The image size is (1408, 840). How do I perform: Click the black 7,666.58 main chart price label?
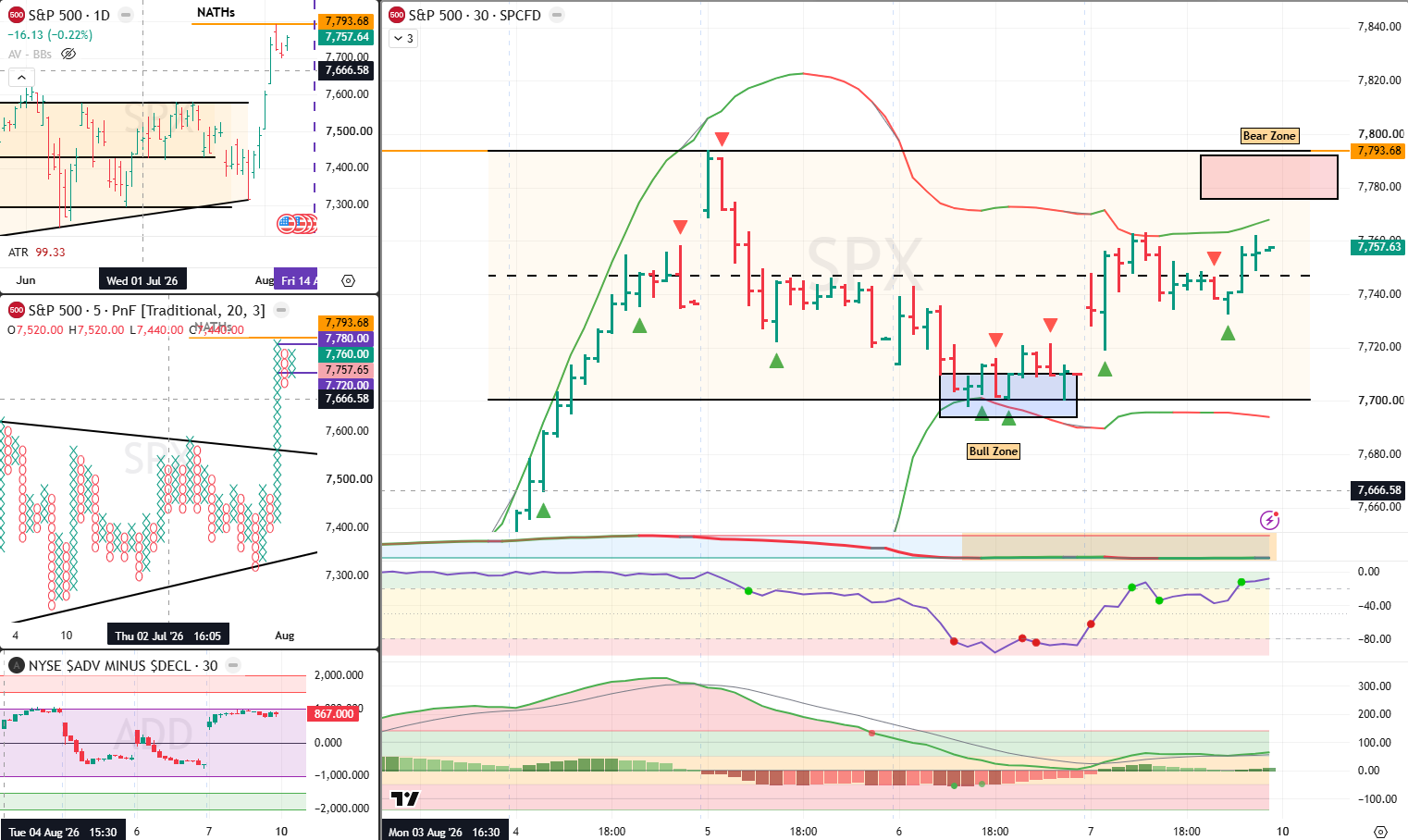point(1378,490)
